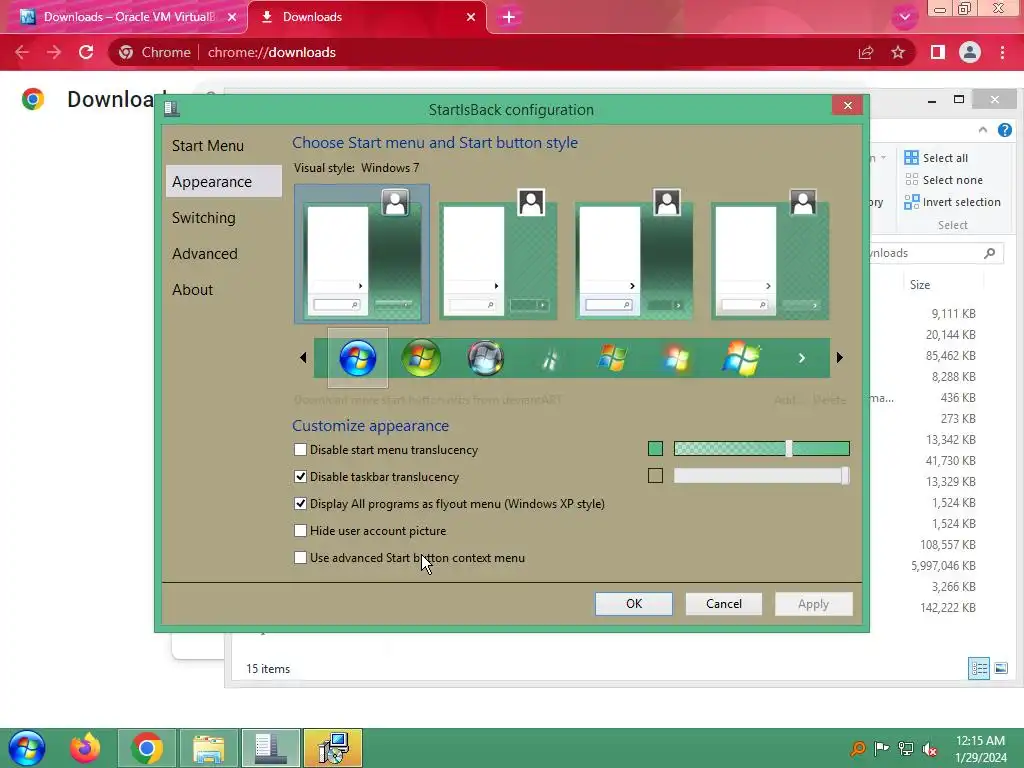
Task: Open the green start menu color swatch
Action: pos(655,449)
